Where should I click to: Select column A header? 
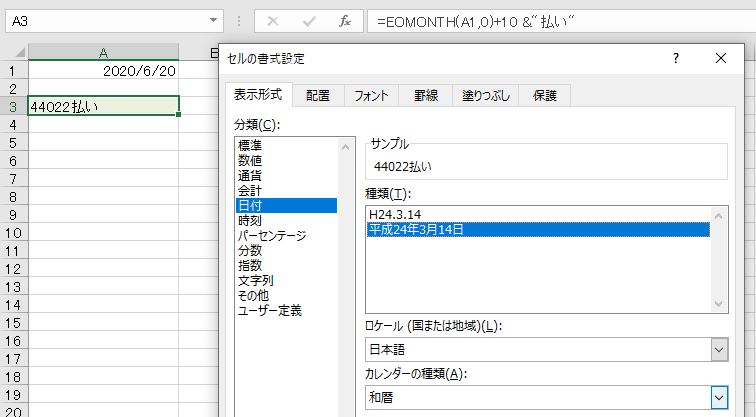(x=103, y=52)
